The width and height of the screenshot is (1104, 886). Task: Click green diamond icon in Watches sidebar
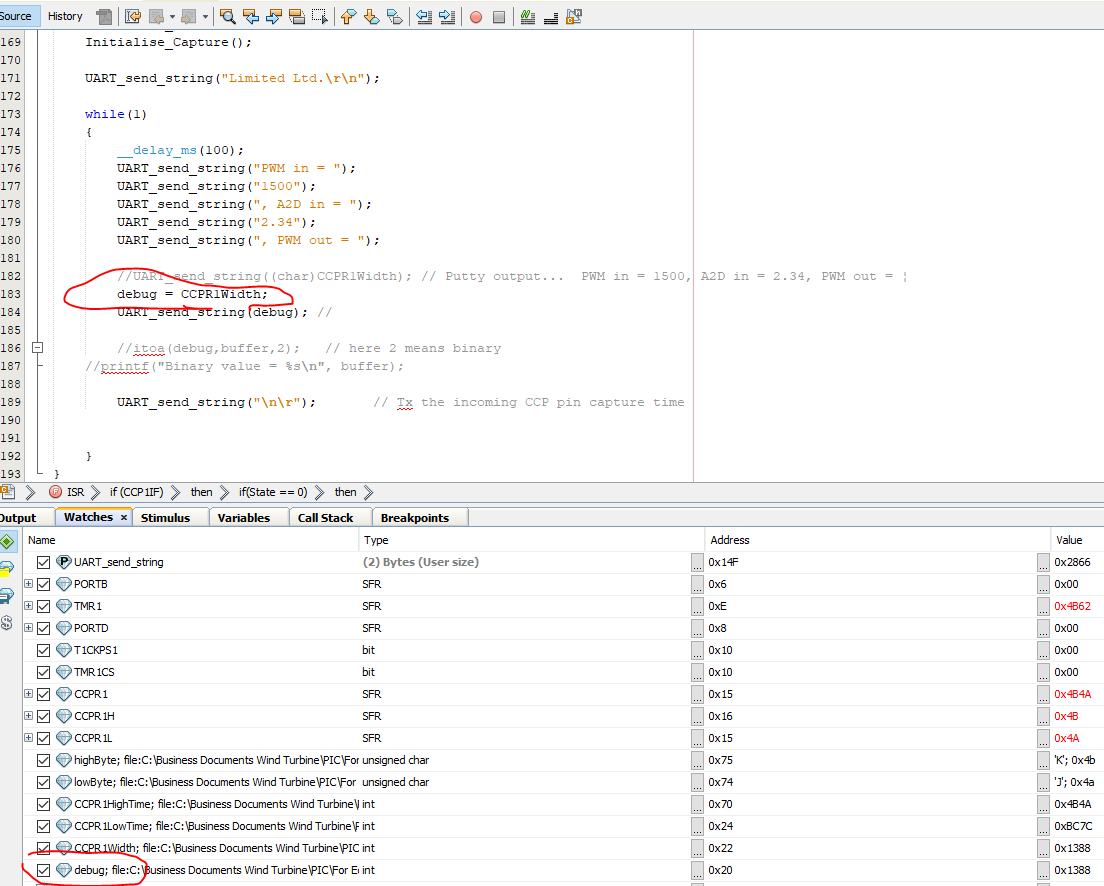point(7,542)
